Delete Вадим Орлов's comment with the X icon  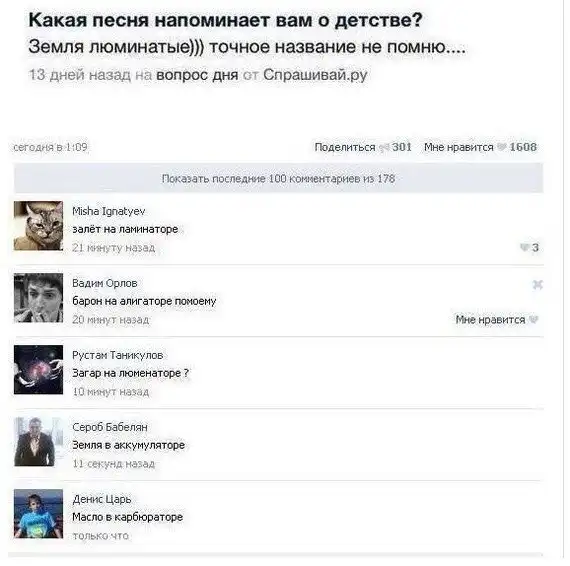click(537, 284)
